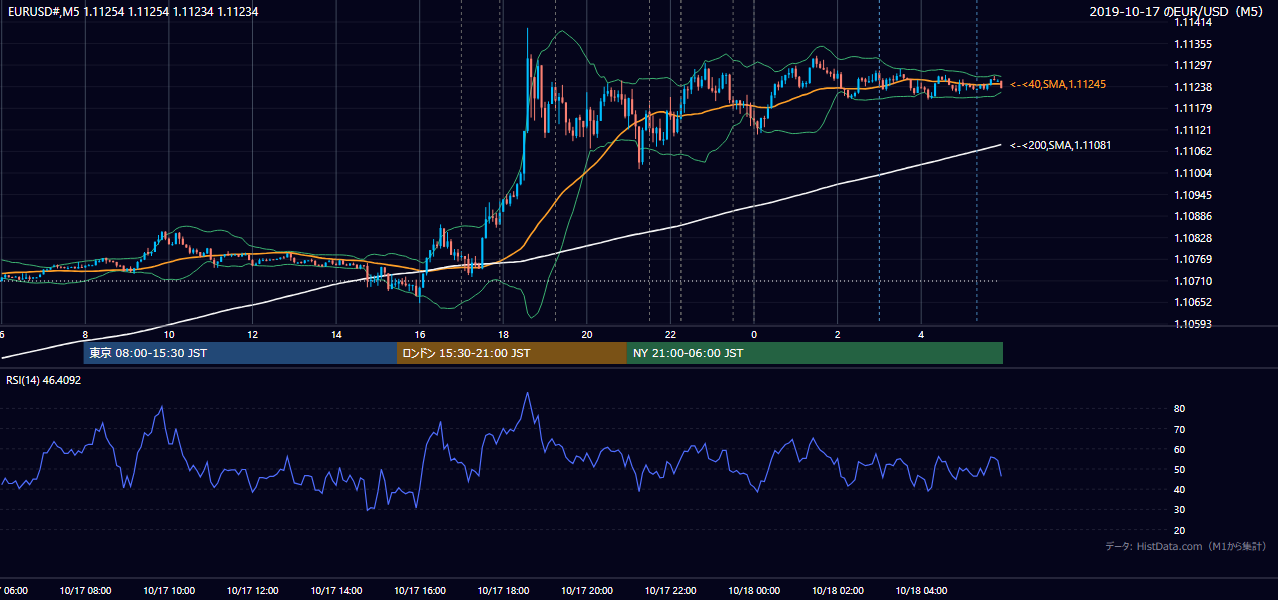Image resolution: width=1278 pixels, height=600 pixels.
Task: Click price level 1.11355 on the axis
Action: coord(1194,44)
